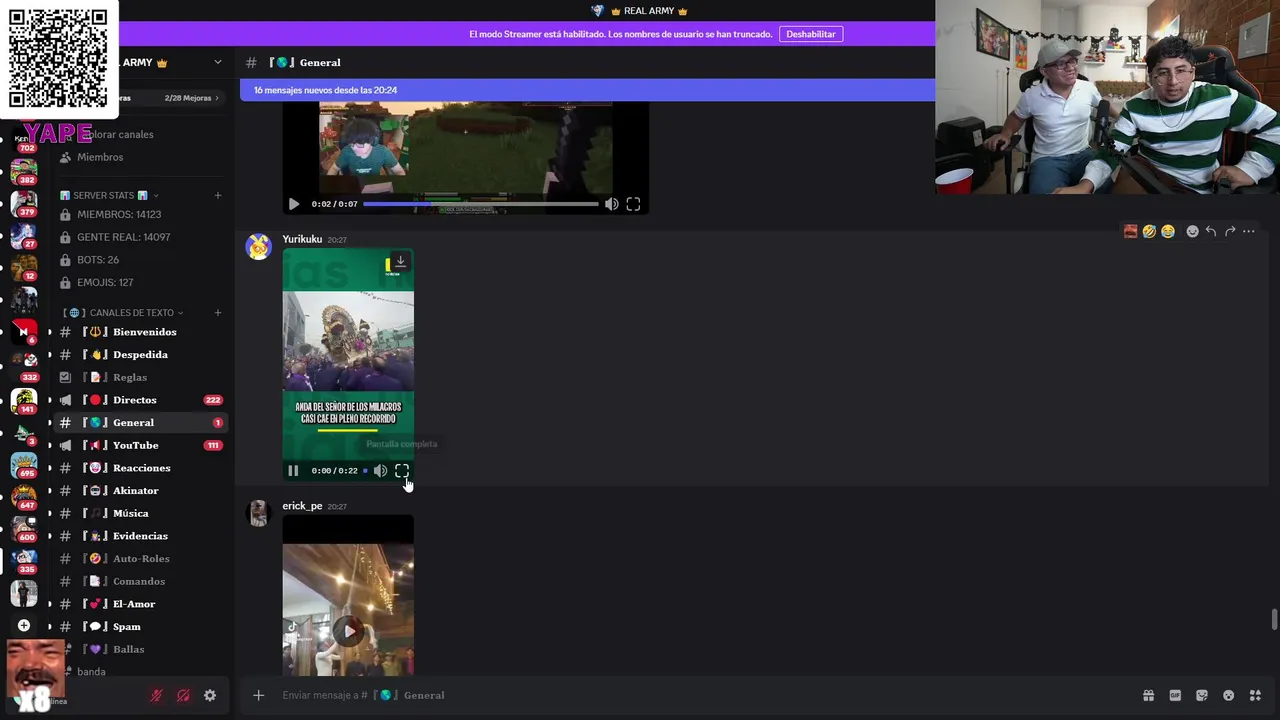Add channel to CANALES DE TEXTO category
Image resolution: width=1280 pixels, height=720 pixels.
coord(218,312)
